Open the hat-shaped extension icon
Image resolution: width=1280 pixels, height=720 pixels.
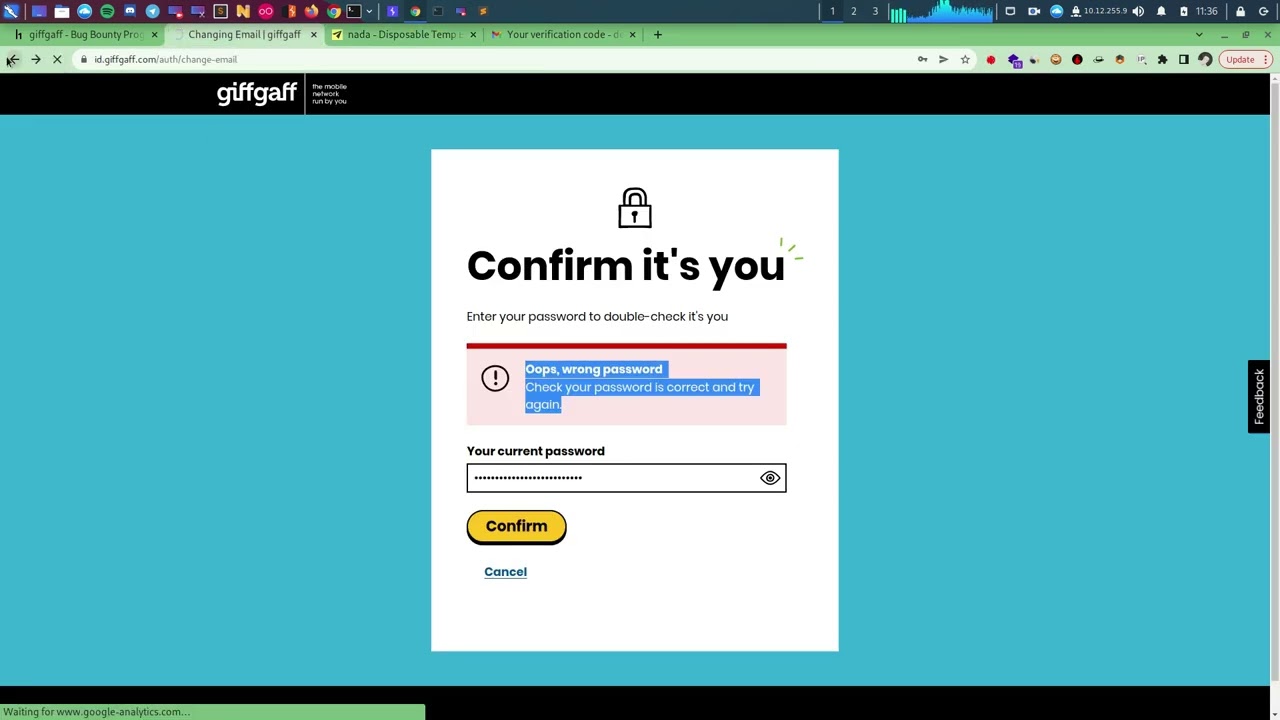point(1098,60)
